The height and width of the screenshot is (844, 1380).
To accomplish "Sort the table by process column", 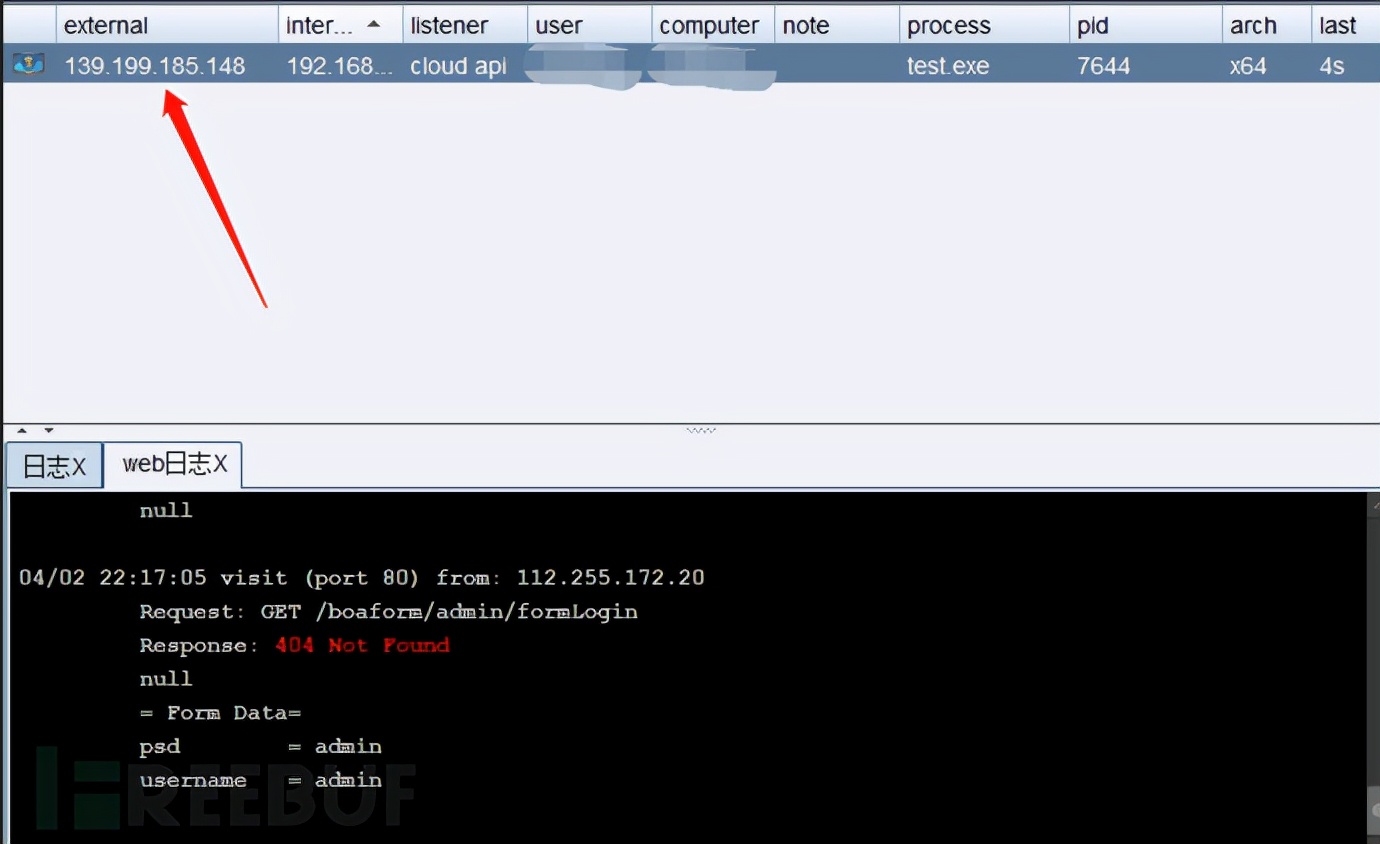I will (x=984, y=25).
